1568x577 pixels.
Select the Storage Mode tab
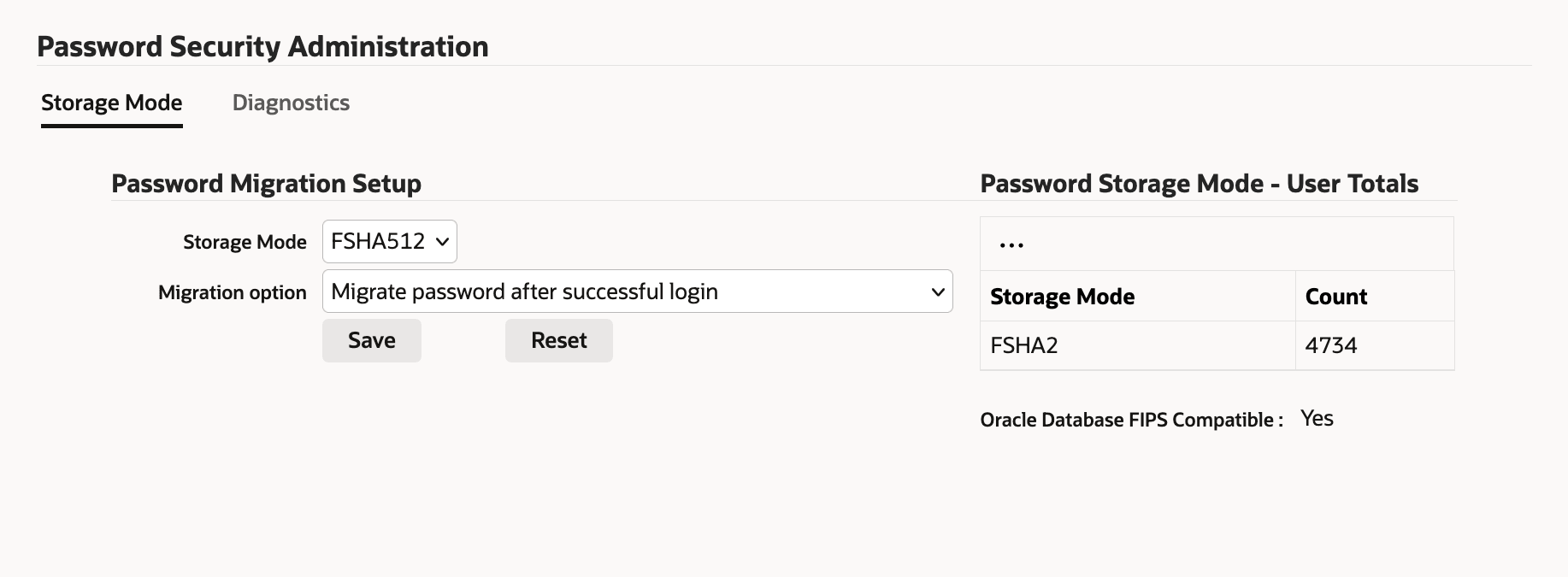(x=111, y=103)
